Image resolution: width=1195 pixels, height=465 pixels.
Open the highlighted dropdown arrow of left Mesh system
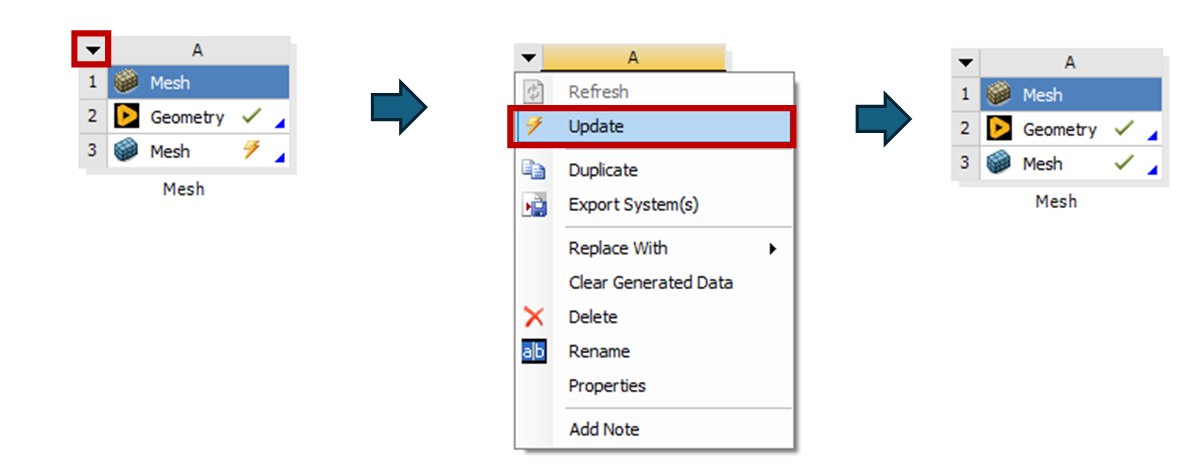coord(92,50)
